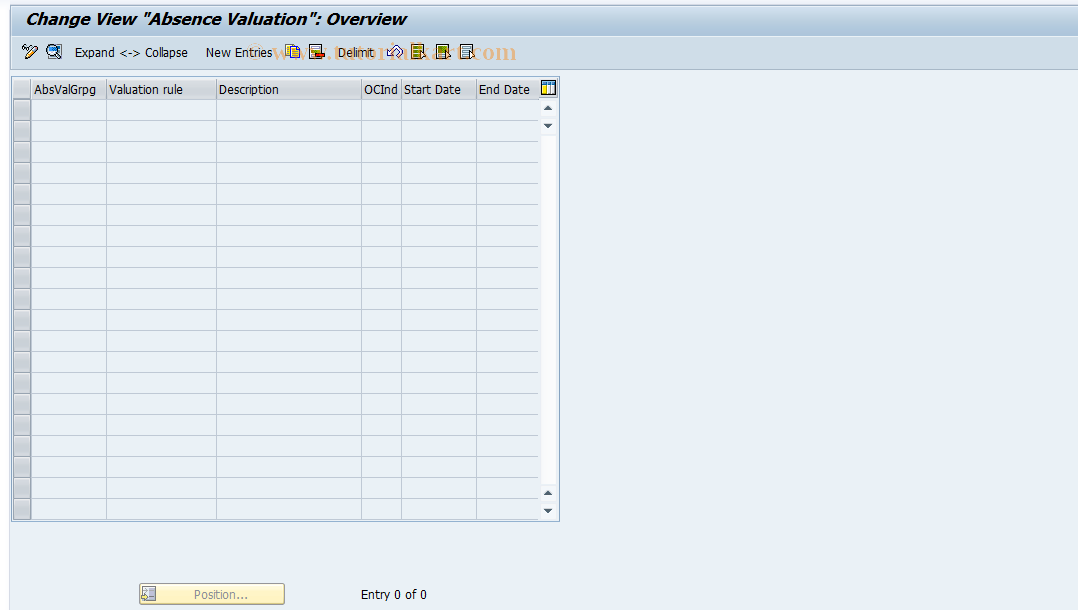Image resolution: width=1078 pixels, height=610 pixels.
Task: Open table column configuration icon
Action: pyautogui.click(x=549, y=88)
